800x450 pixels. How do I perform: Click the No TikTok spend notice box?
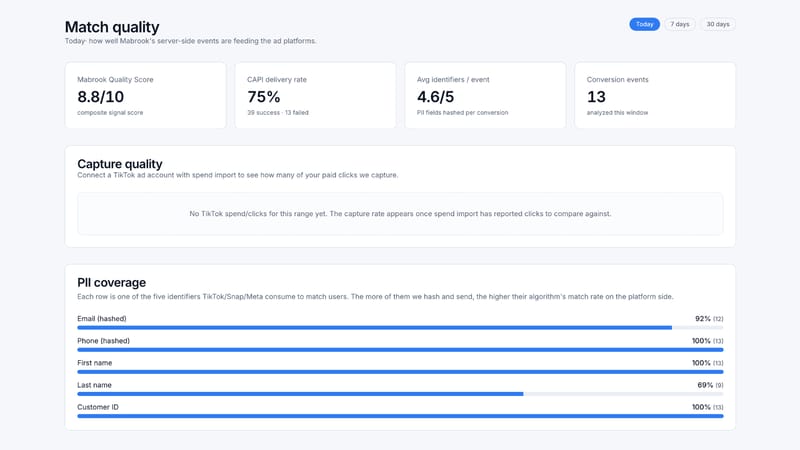pyautogui.click(x=400, y=214)
